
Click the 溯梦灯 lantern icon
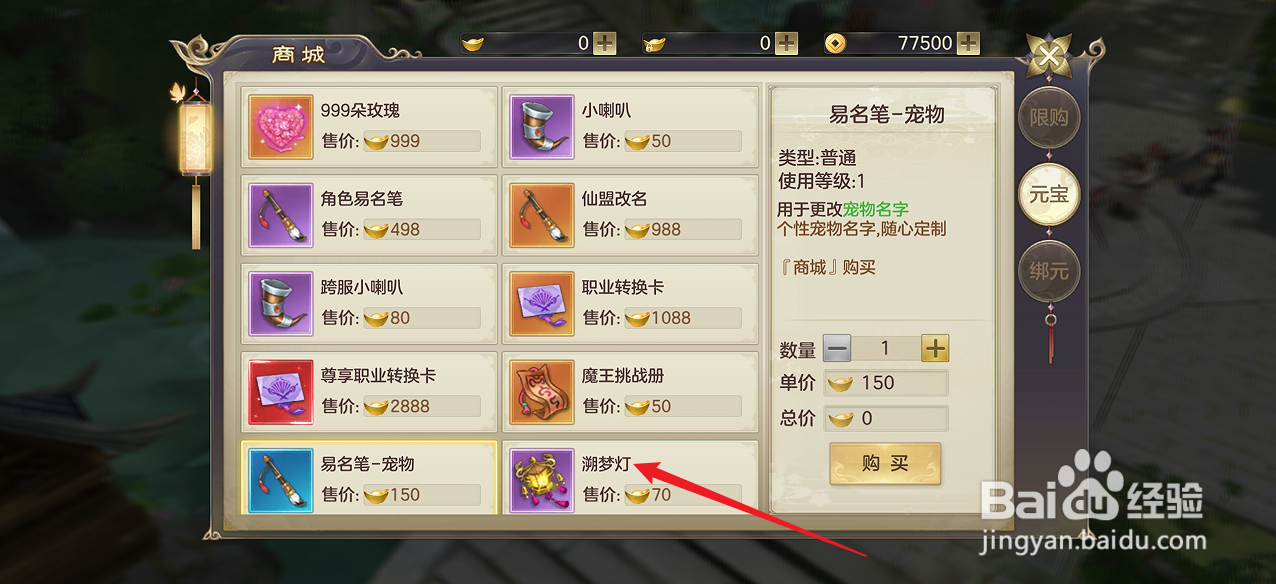541,479
